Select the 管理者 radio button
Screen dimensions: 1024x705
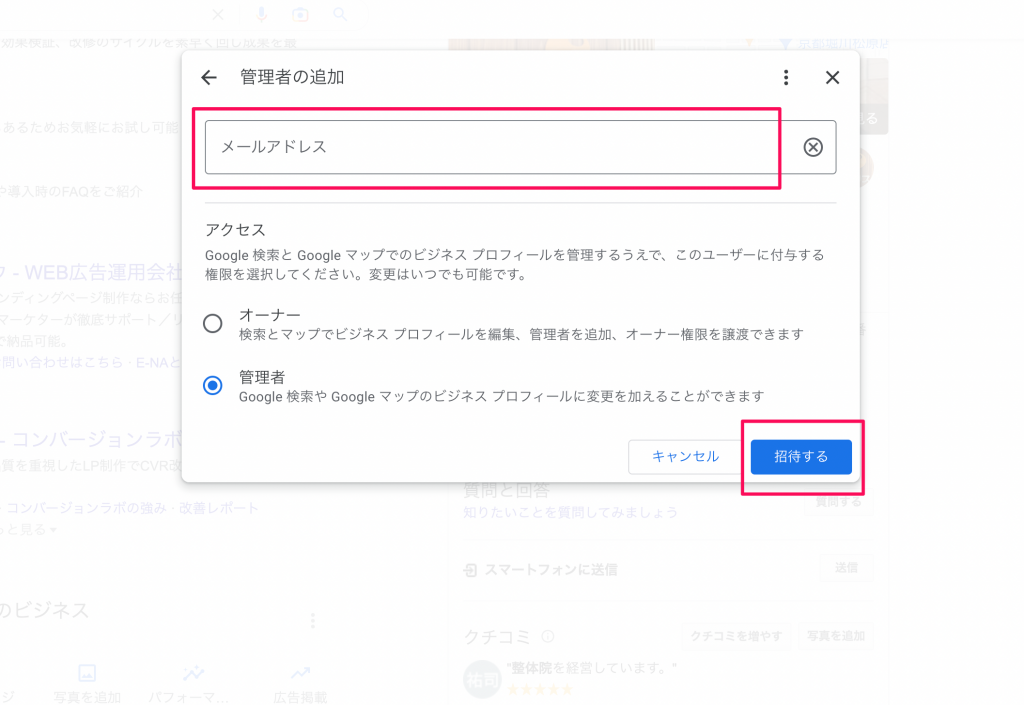[x=213, y=386]
